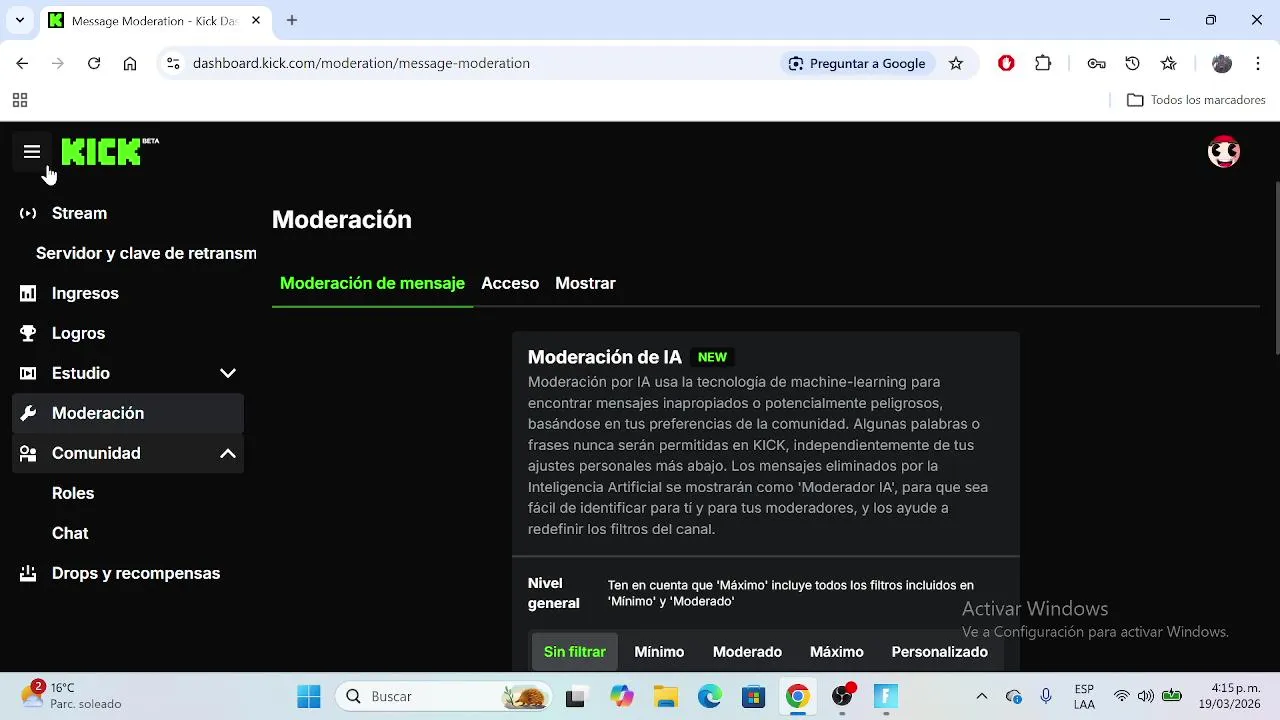Collapse the Comunidad section chevron

click(228, 453)
